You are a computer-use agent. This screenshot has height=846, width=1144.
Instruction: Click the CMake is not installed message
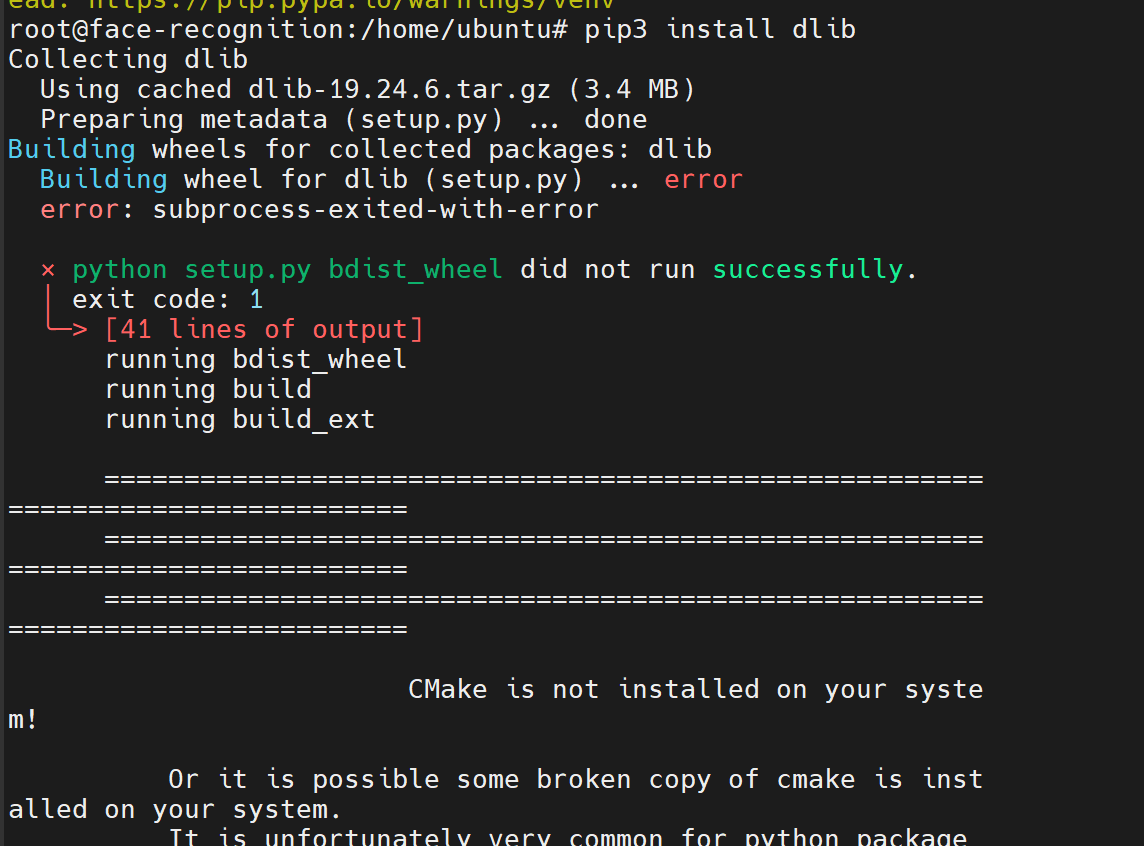tap(695, 689)
